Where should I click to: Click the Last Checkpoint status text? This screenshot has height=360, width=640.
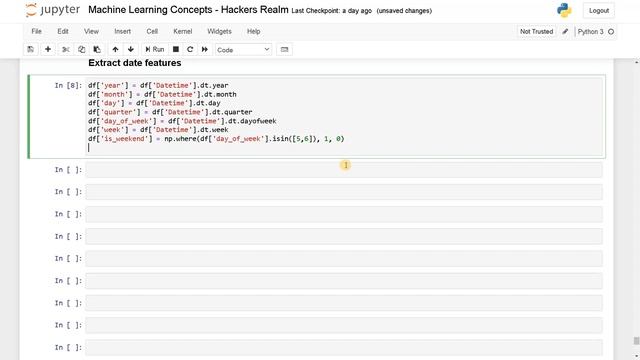point(331,11)
